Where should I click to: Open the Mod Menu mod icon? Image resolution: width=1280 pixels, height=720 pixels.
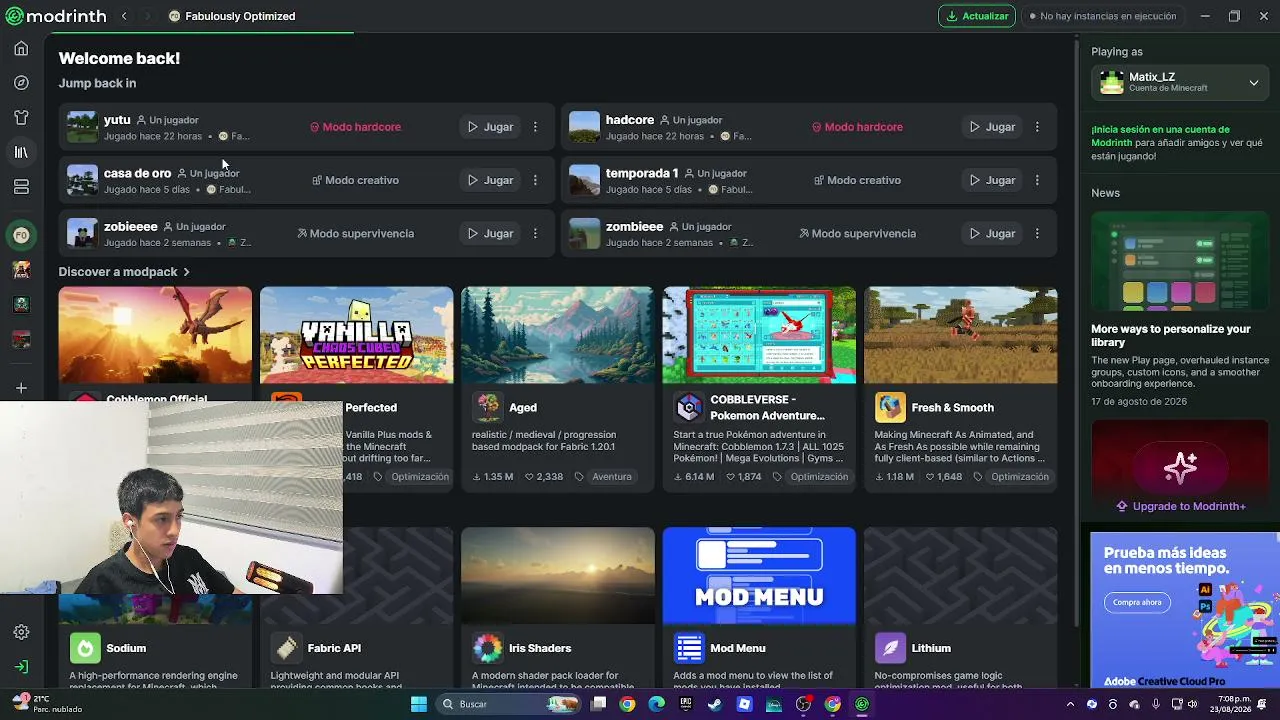tap(689, 648)
